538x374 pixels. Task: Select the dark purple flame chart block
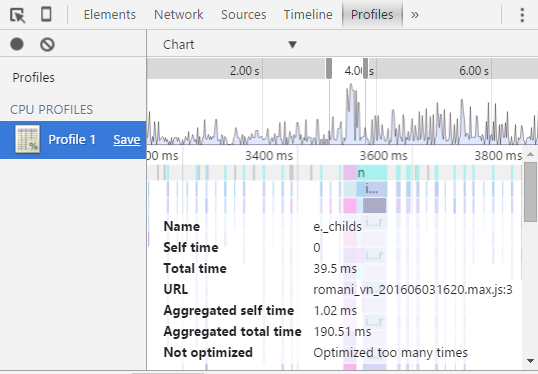click(x=374, y=206)
